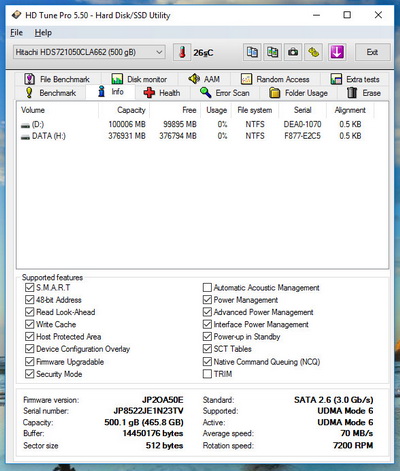Open the AAM speaker tab
Screen dimensions: 400x471
click(x=204, y=79)
